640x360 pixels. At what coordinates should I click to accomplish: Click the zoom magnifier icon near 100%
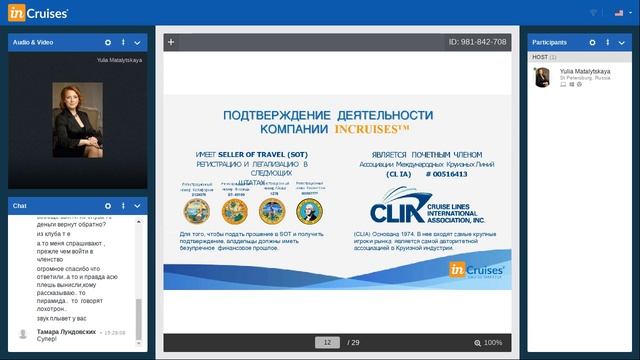(478, 343)
